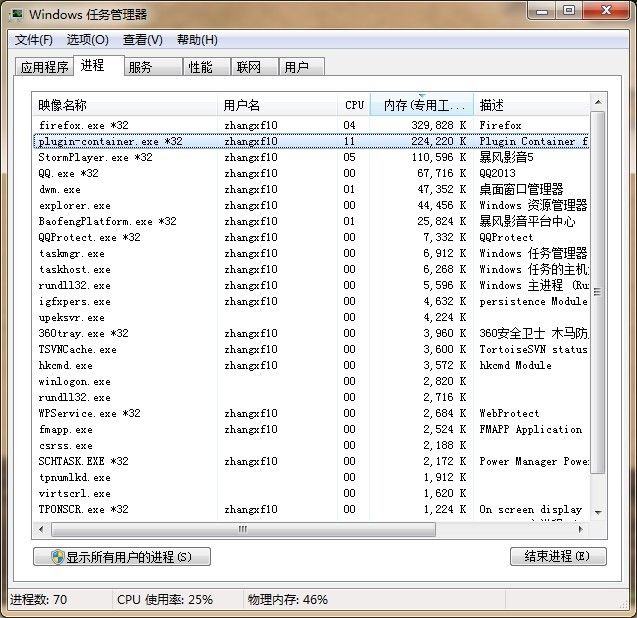Click the vertical scrollbar thumb

598,292
